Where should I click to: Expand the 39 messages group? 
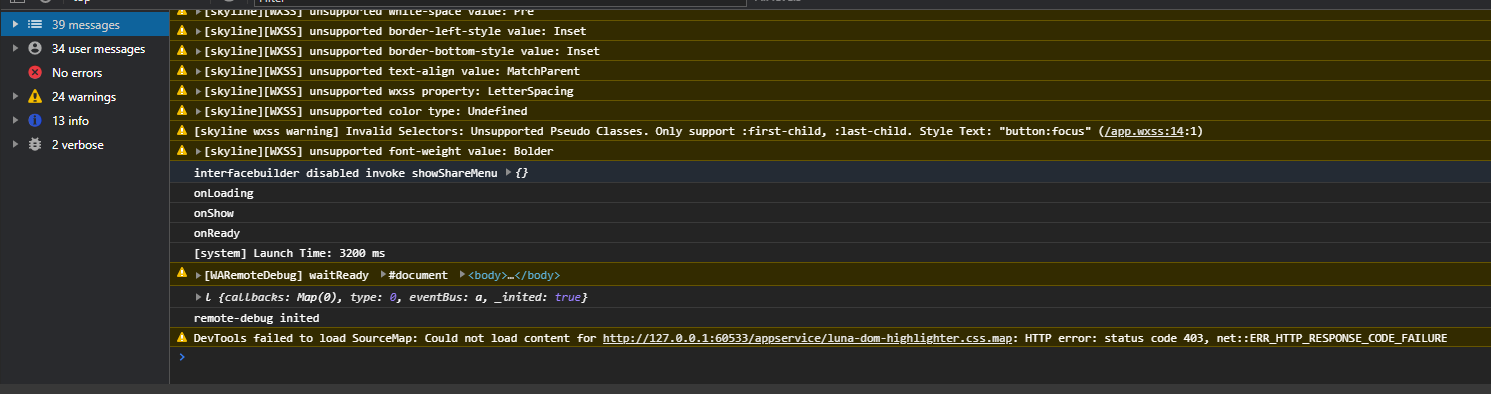(15, 24)
